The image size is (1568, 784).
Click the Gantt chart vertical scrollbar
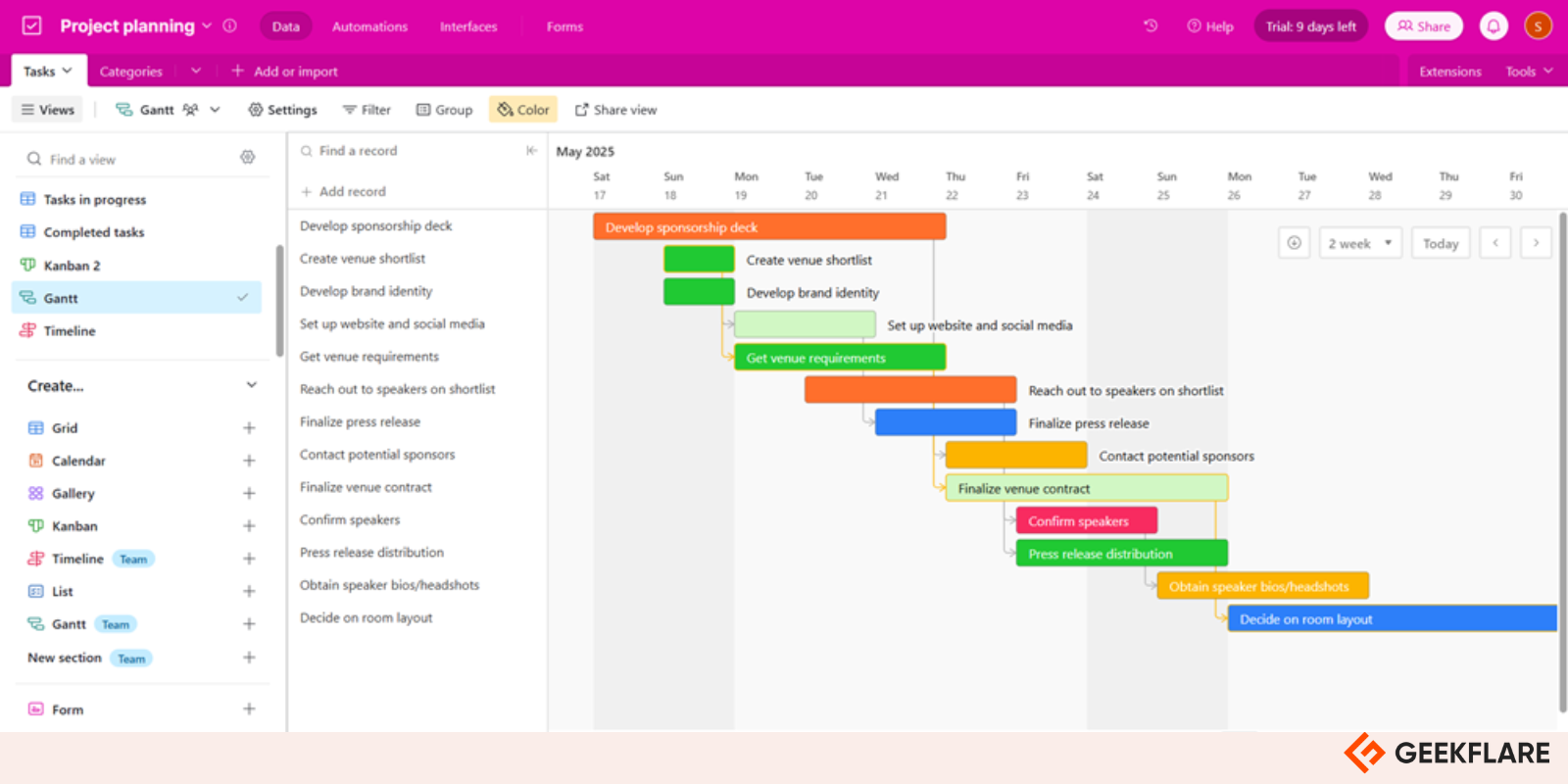tap(1562, 461)
